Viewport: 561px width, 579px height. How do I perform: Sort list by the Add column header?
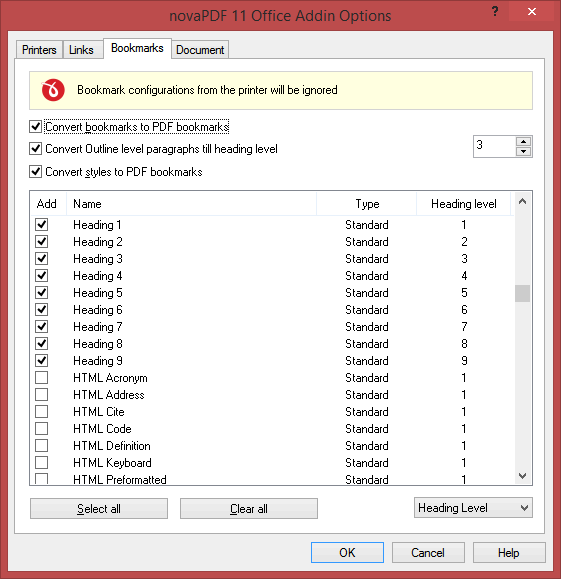[48, 203]
